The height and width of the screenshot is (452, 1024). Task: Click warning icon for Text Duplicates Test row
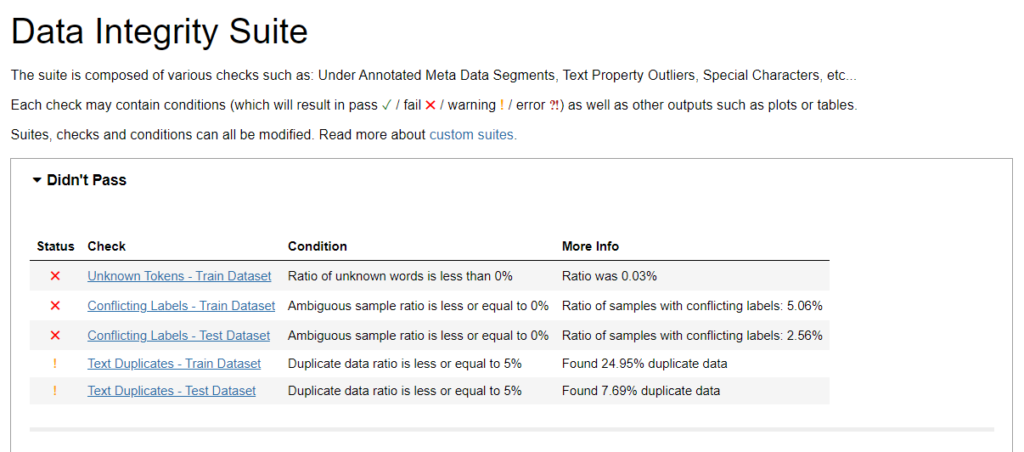tap(55, 391)
